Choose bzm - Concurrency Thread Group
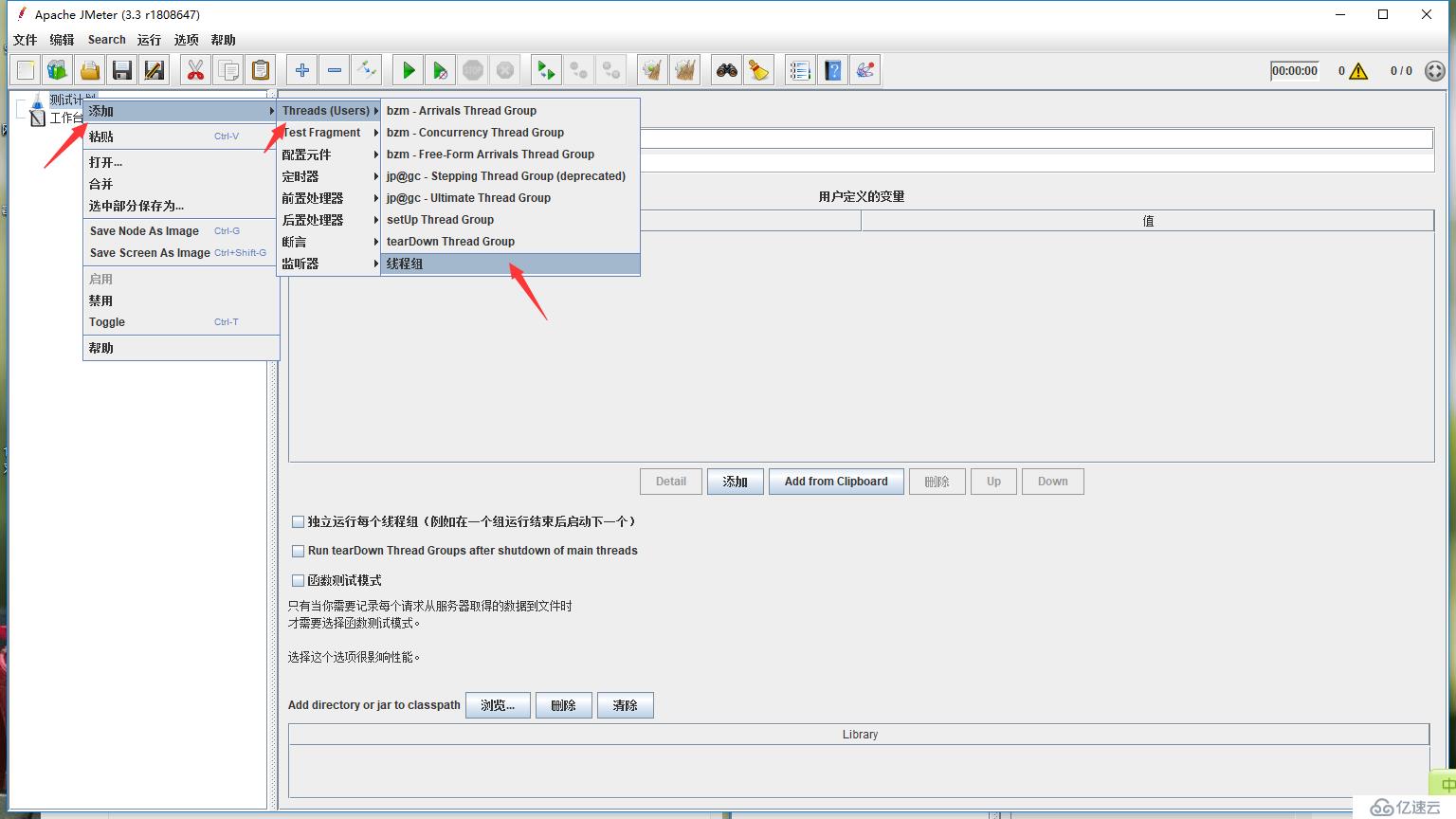 click(x=511, y=133)
